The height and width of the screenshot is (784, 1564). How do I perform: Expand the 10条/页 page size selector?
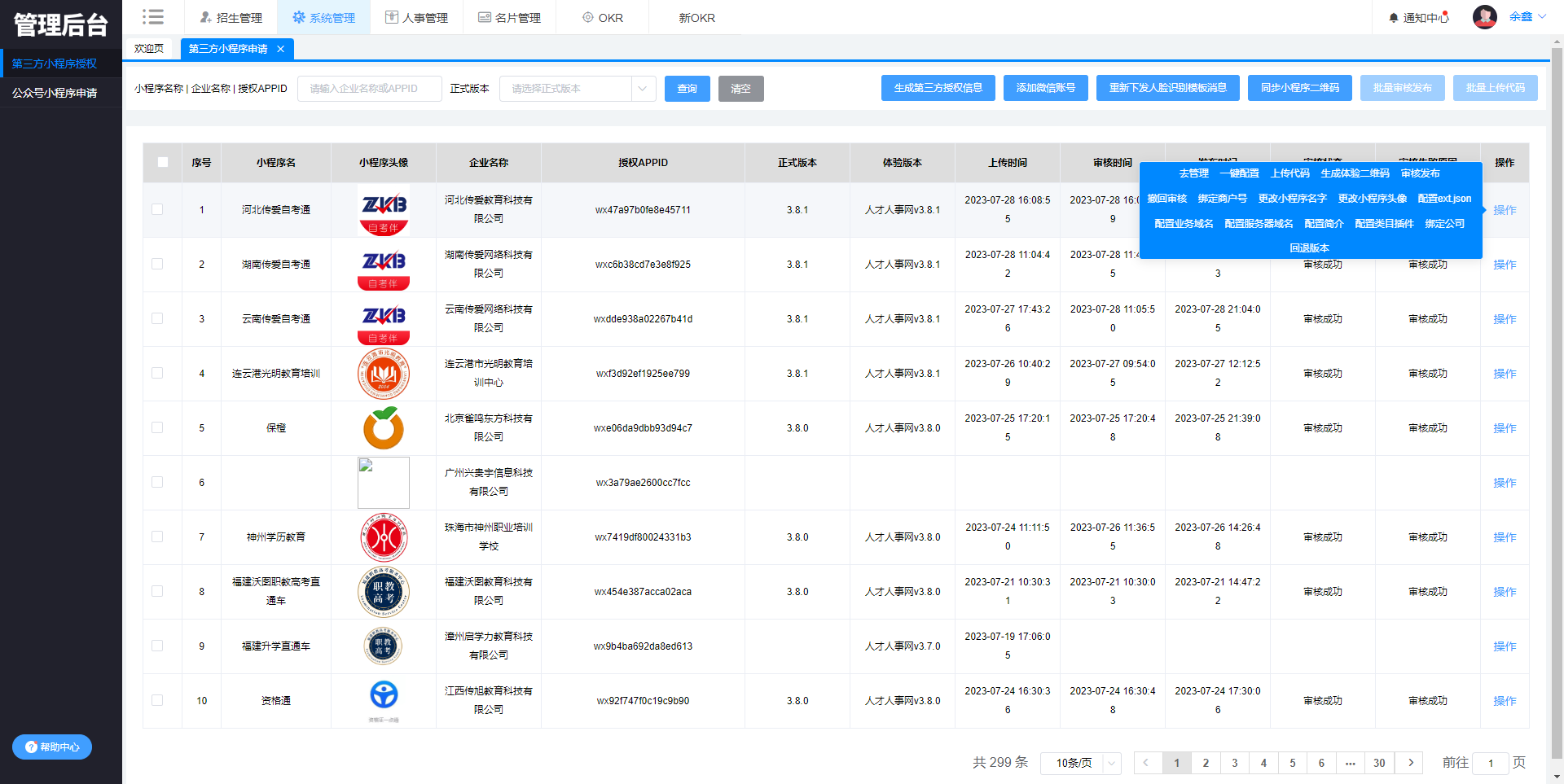point(1080,763)
